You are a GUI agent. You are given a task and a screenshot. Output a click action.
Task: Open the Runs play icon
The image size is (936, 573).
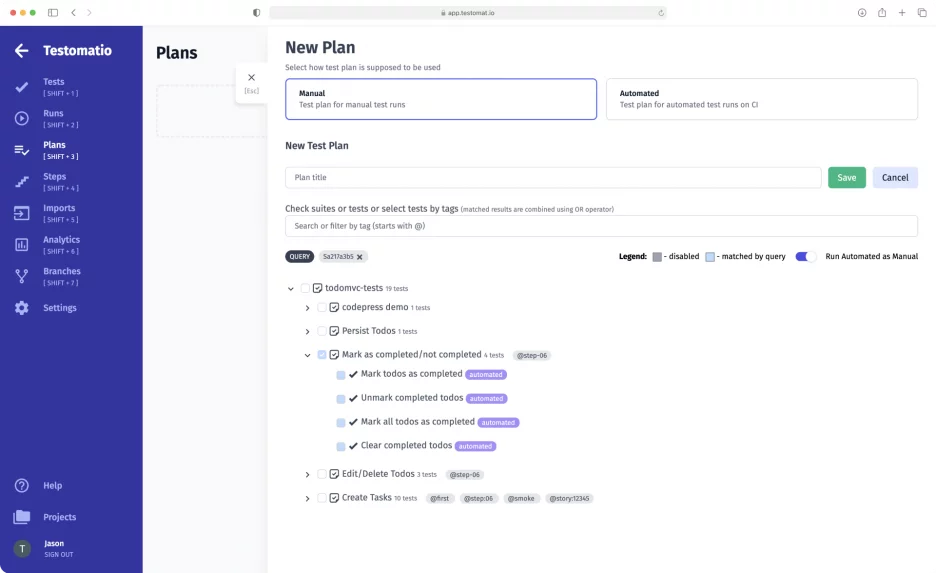point(21,118)
